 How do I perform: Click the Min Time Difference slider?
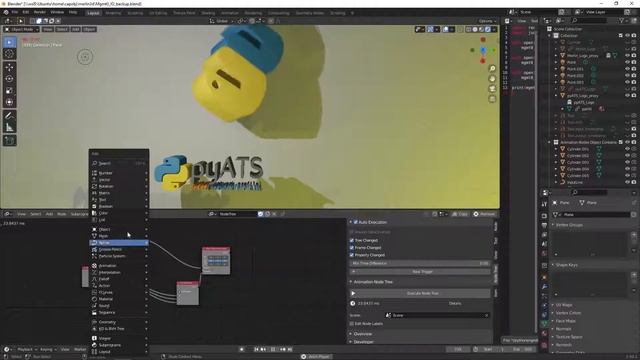point(420,264)
